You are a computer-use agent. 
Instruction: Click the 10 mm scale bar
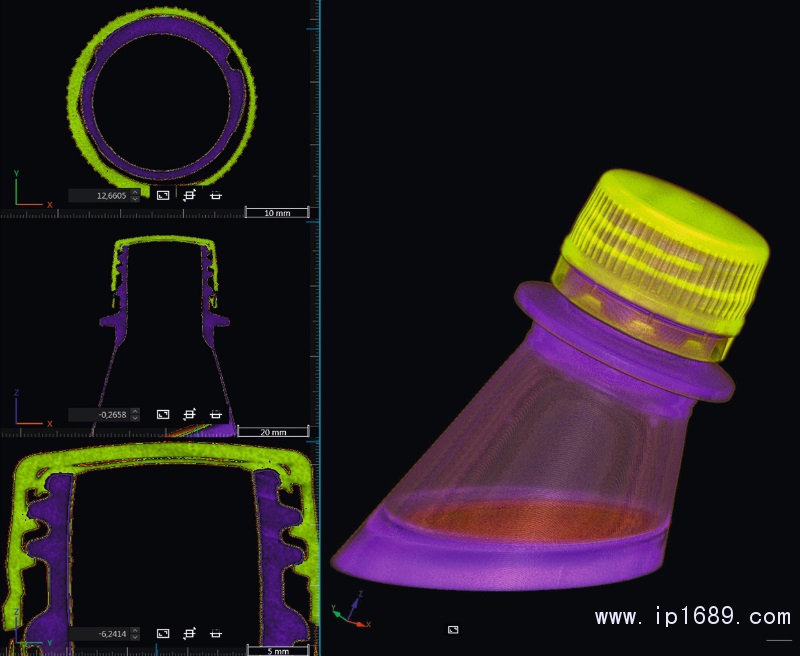point(277,213)
